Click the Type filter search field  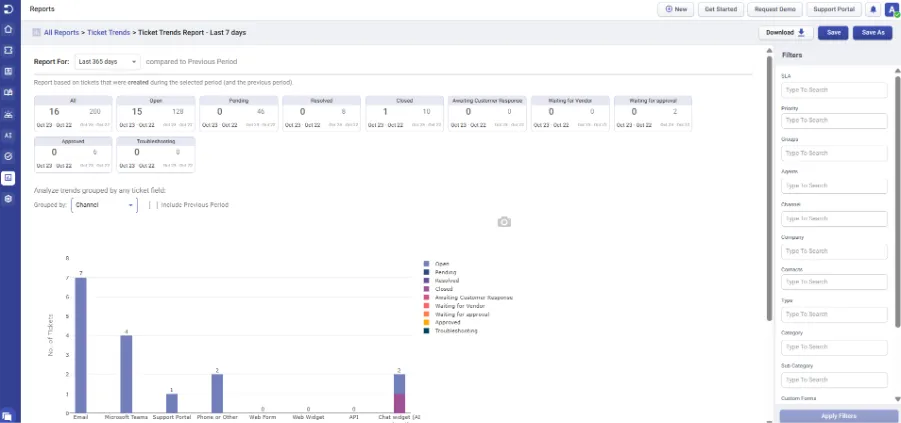(834, 314)
